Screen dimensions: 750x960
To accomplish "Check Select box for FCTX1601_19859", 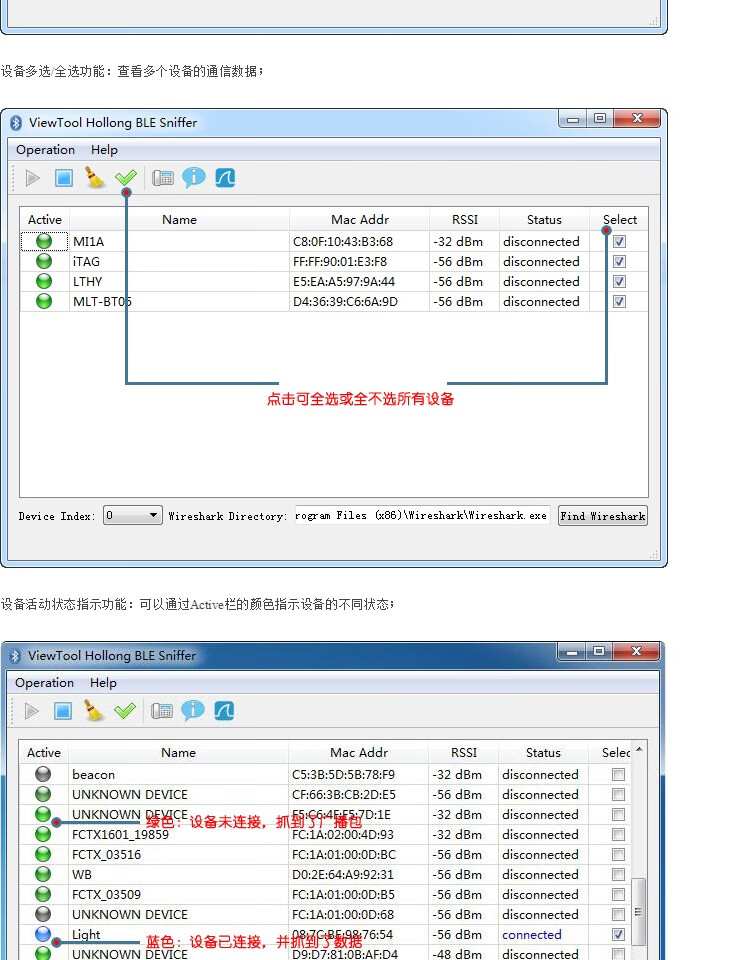I will [618, 834].
